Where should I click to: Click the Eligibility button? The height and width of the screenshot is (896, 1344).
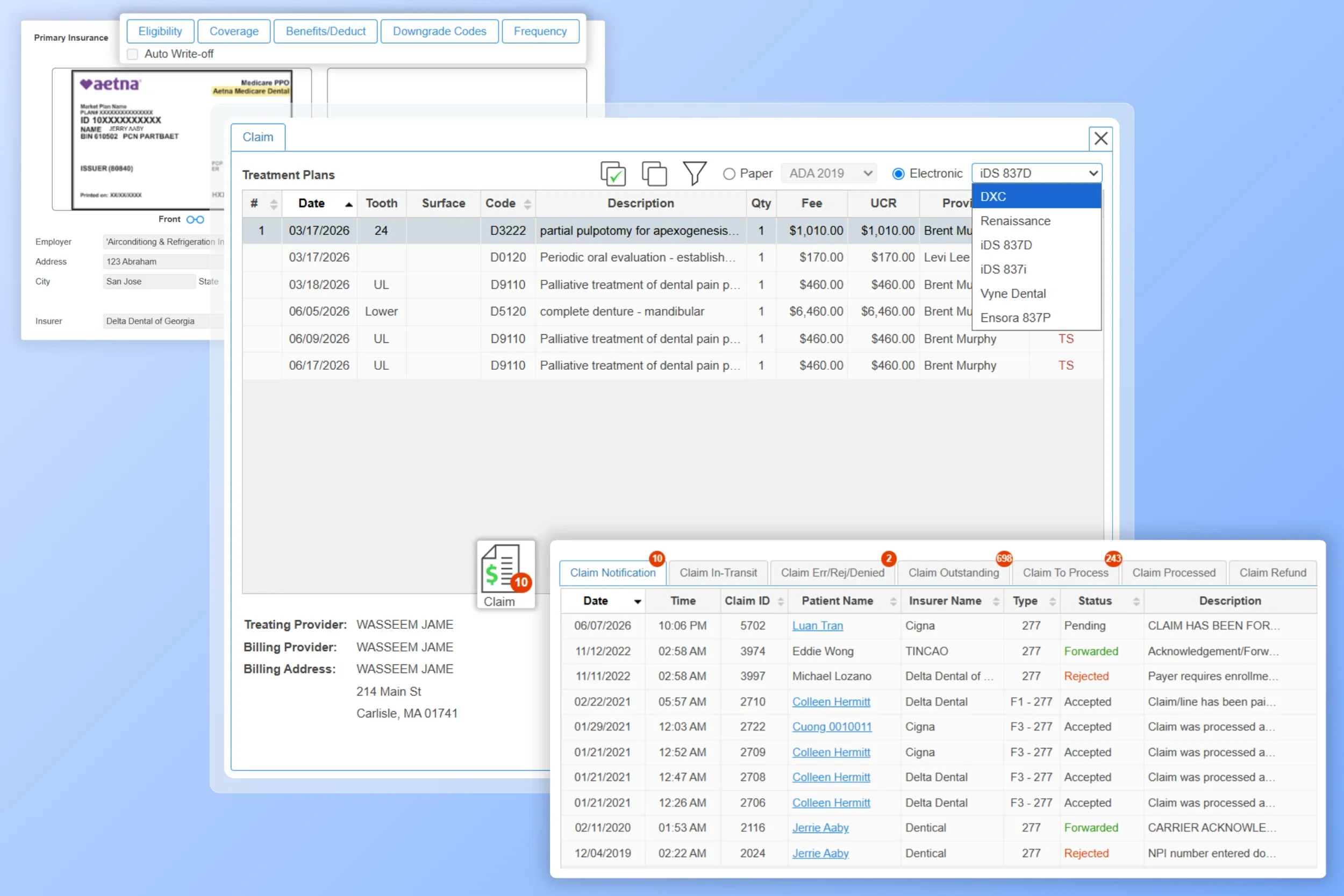(160, 31)
